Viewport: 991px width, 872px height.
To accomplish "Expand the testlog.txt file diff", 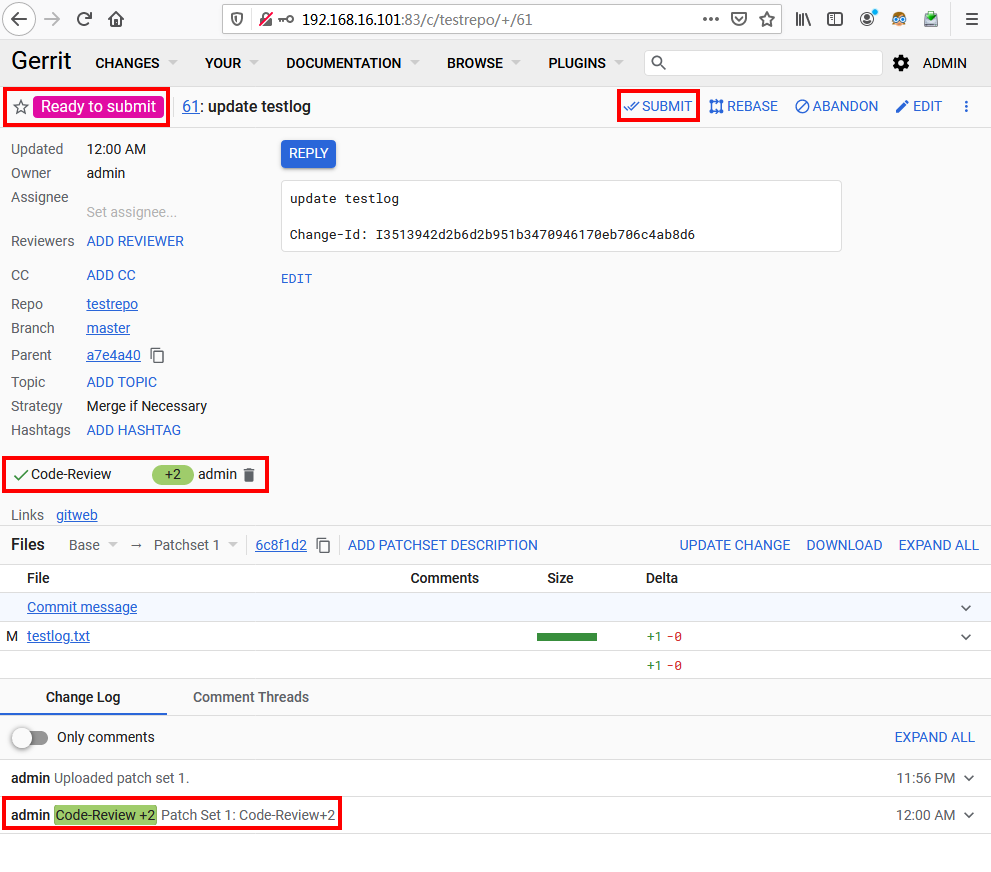I will coord(966,637).
